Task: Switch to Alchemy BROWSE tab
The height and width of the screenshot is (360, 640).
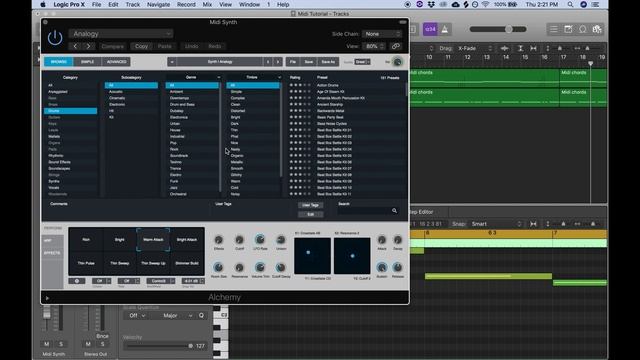Action: [59, 62]
